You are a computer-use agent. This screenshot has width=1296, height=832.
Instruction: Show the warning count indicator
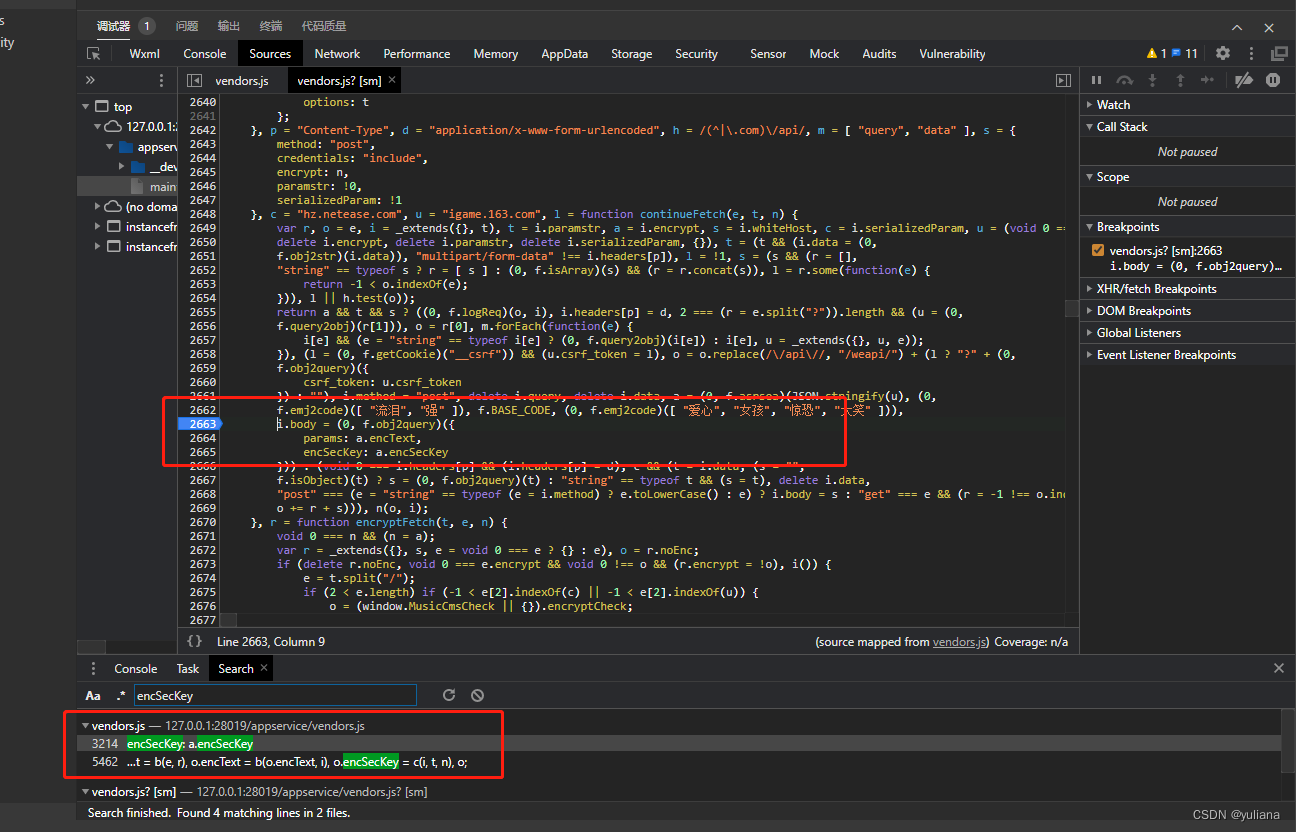[1155, 53]
